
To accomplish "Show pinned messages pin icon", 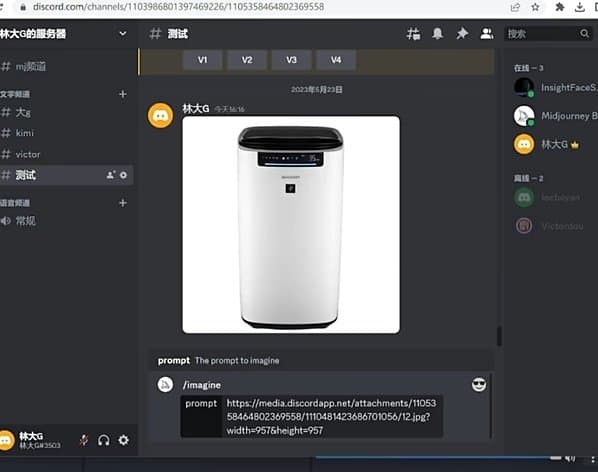I will click(462, 34).
